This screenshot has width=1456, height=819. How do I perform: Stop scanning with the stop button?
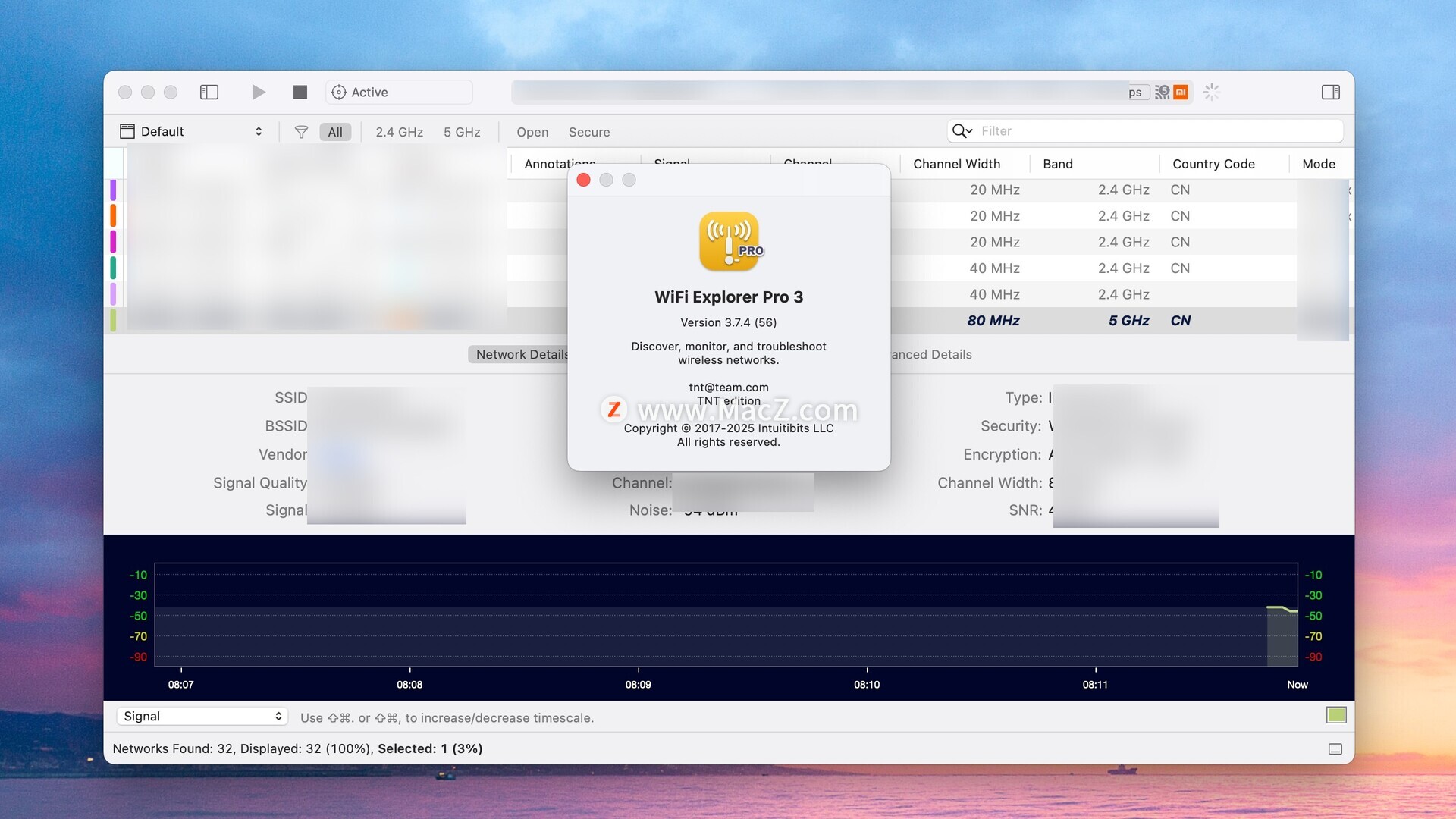[300, 92]
